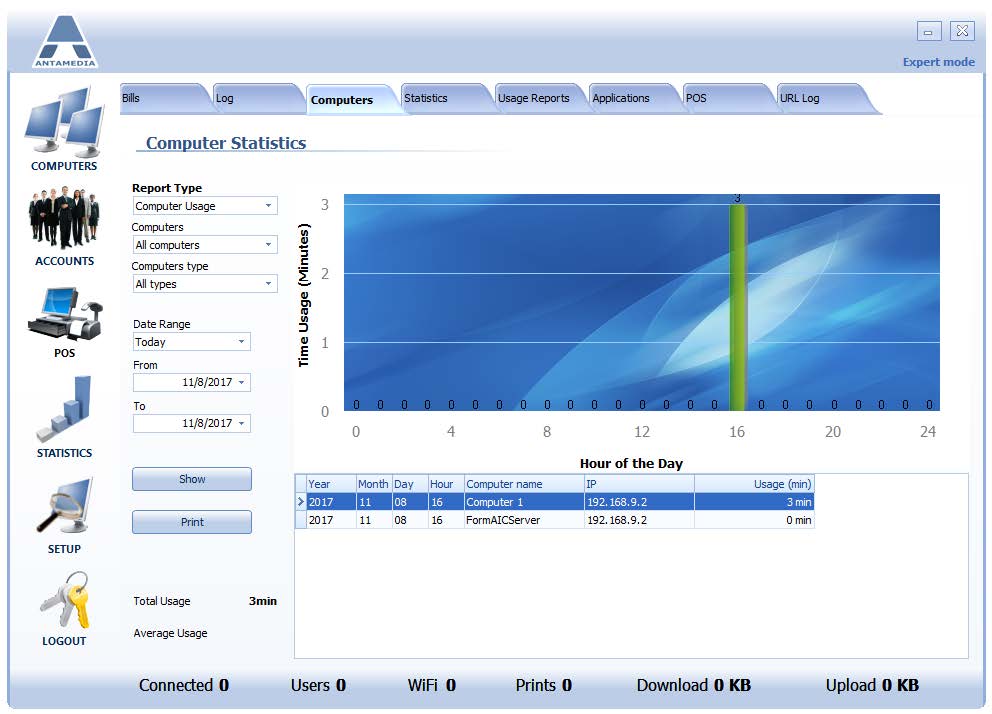
Task: Click the WiFi 0 status entry
Action: coord(431,686)
